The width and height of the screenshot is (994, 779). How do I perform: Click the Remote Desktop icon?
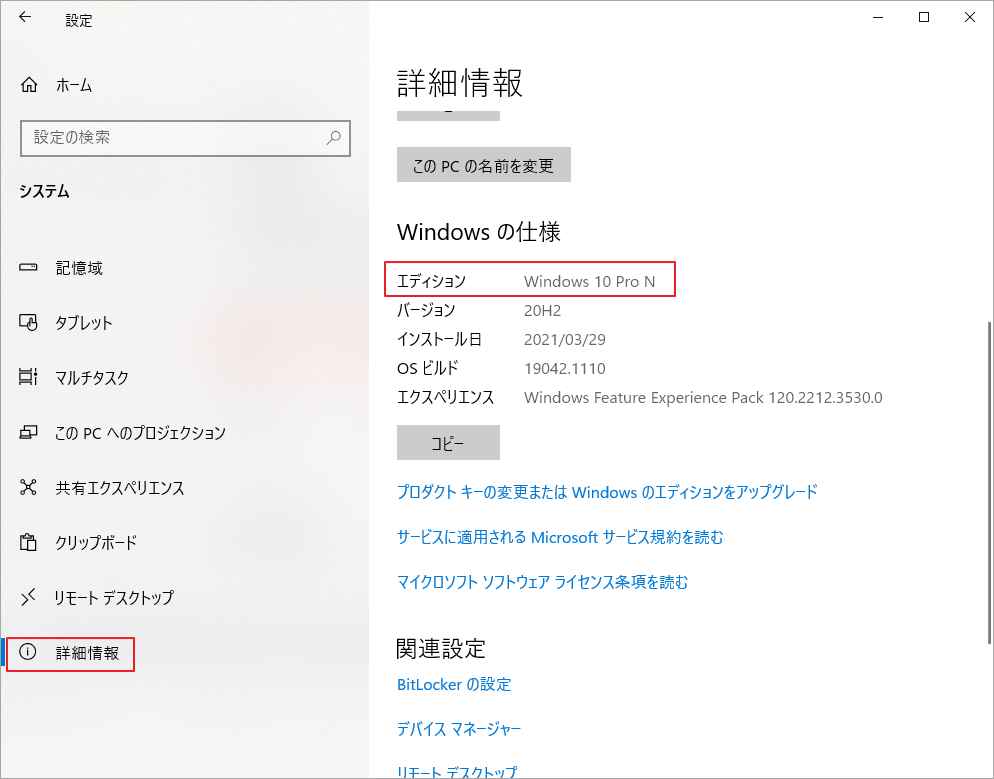click(31, 598)
